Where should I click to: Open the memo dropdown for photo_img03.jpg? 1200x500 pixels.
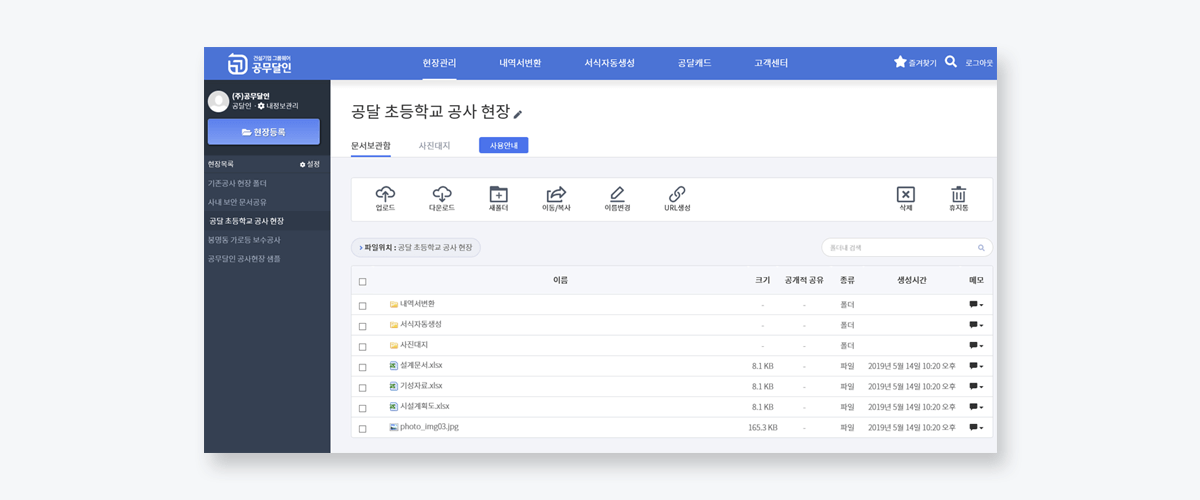click(976, 428)
